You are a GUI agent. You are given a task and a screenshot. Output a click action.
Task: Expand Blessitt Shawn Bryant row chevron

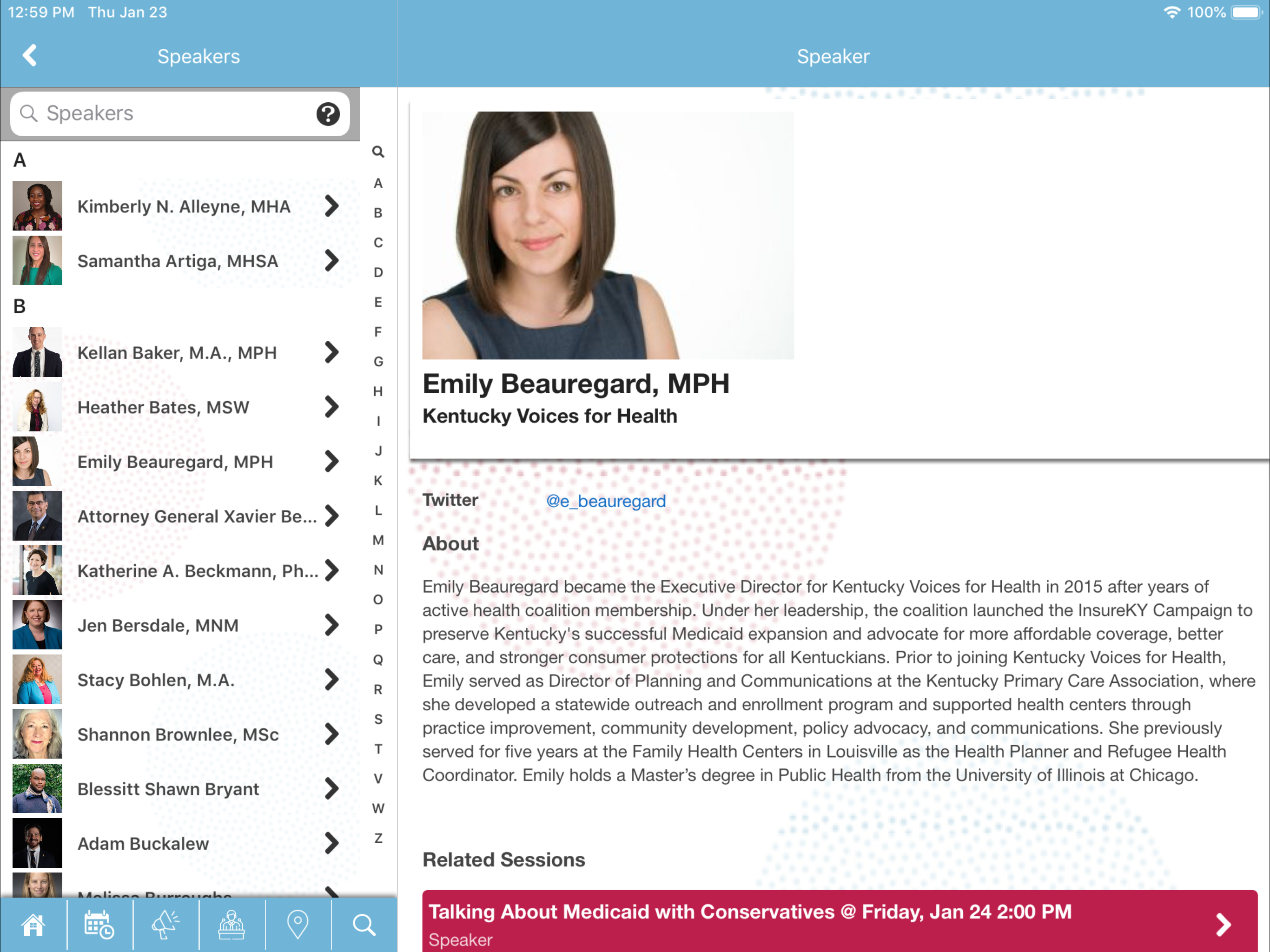click(331, 788)
